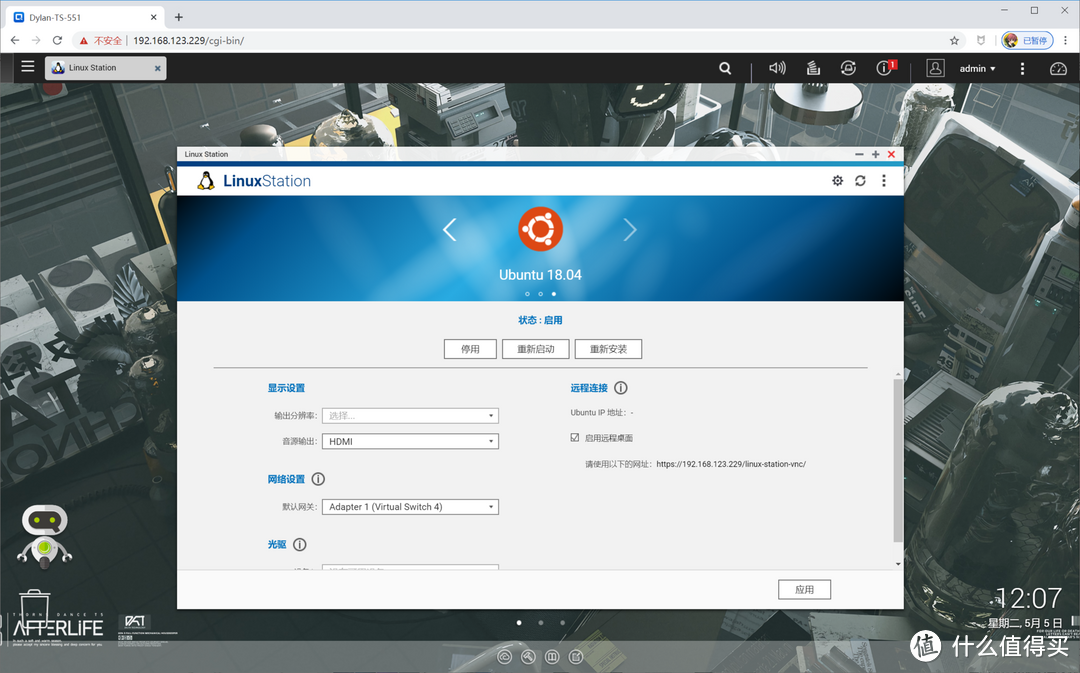Viewport: 1080px width, 673px height.
Task: Open the help book icon in the bottom dock
Action: (552, 657)
